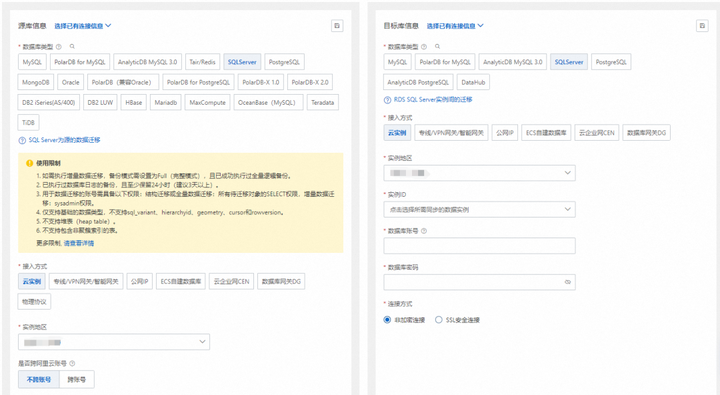The height and width of the screenshot is (395, 720).
Task: Select 非加密连接 radio button
Action: tap(387, 320)
